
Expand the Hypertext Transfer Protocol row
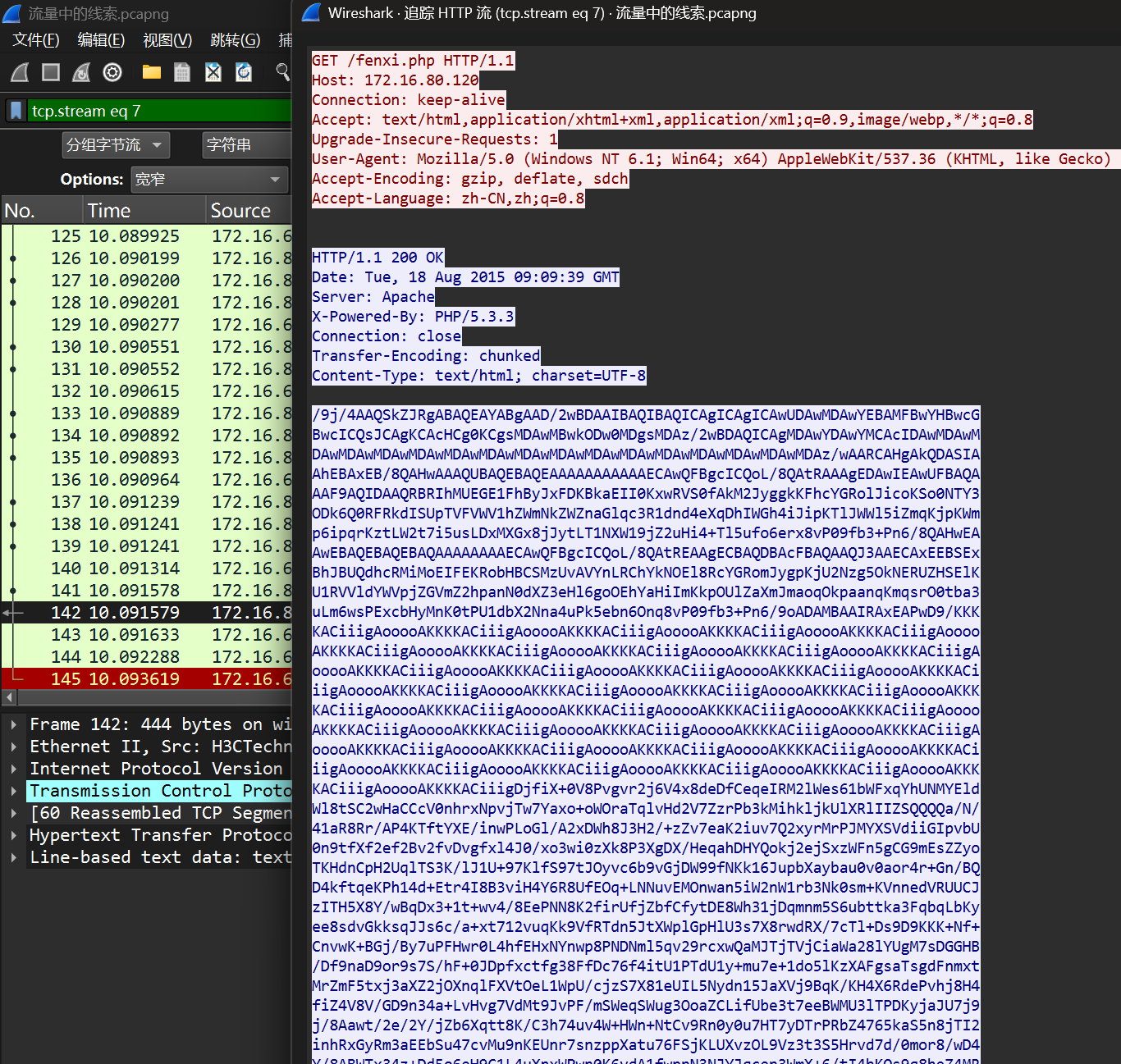pos(14,835)
